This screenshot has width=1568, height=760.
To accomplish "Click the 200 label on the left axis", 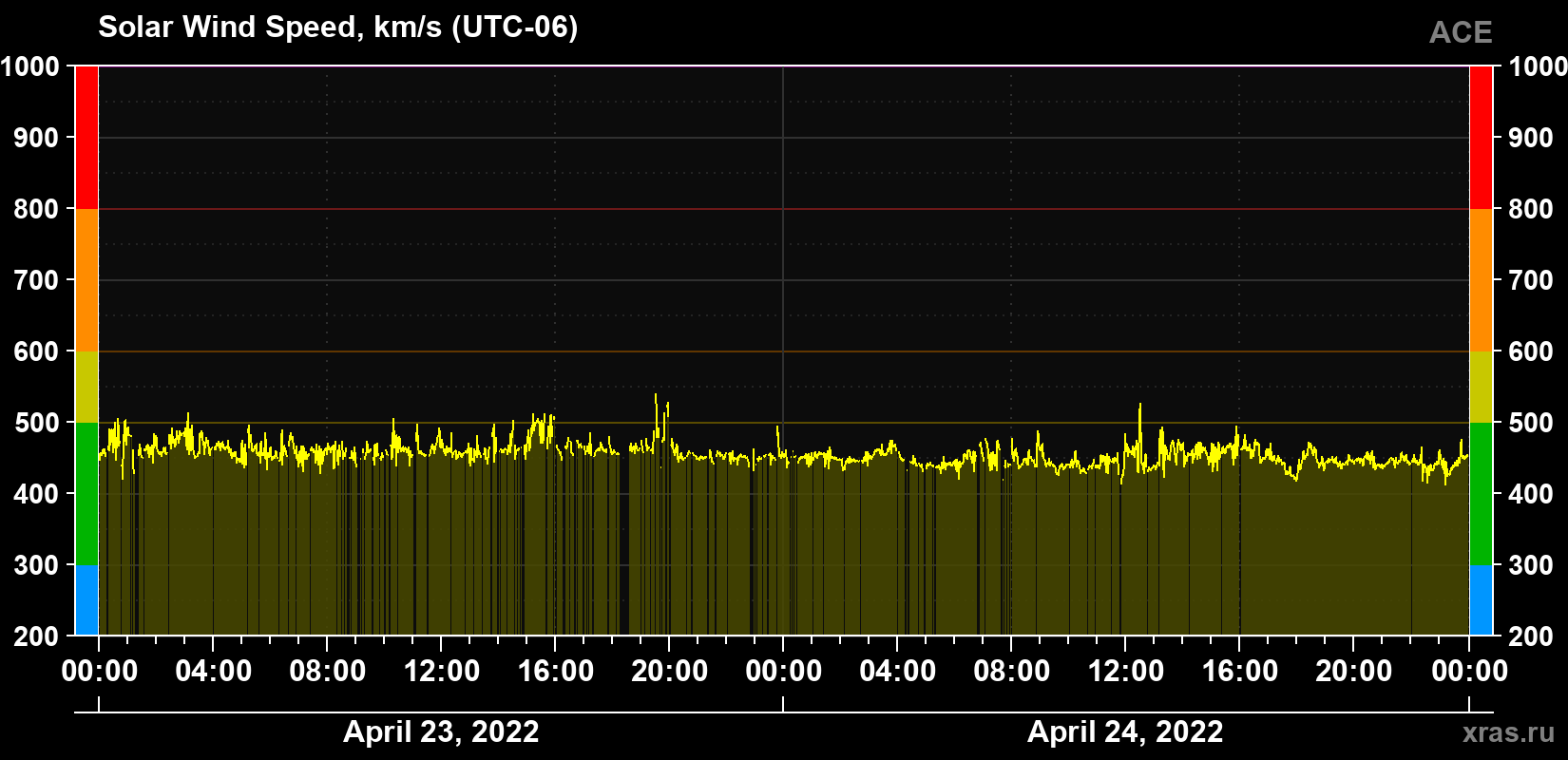I will coord(36,636).
